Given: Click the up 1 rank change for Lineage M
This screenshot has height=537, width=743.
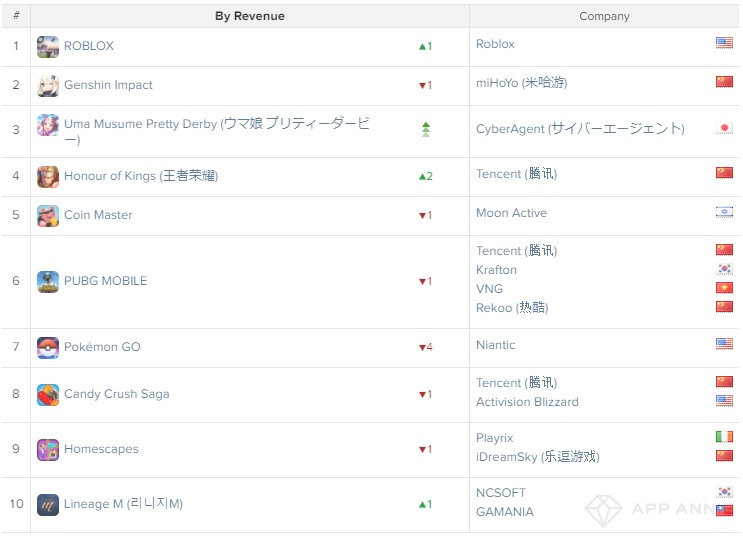Looking at the screenshot, I should 426,505.
